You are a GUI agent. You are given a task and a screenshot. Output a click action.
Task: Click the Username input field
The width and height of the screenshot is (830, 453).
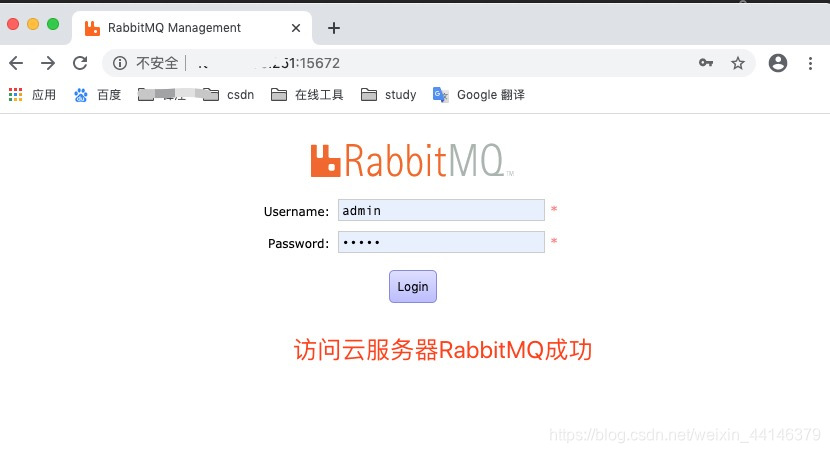[x=441, y=210]
